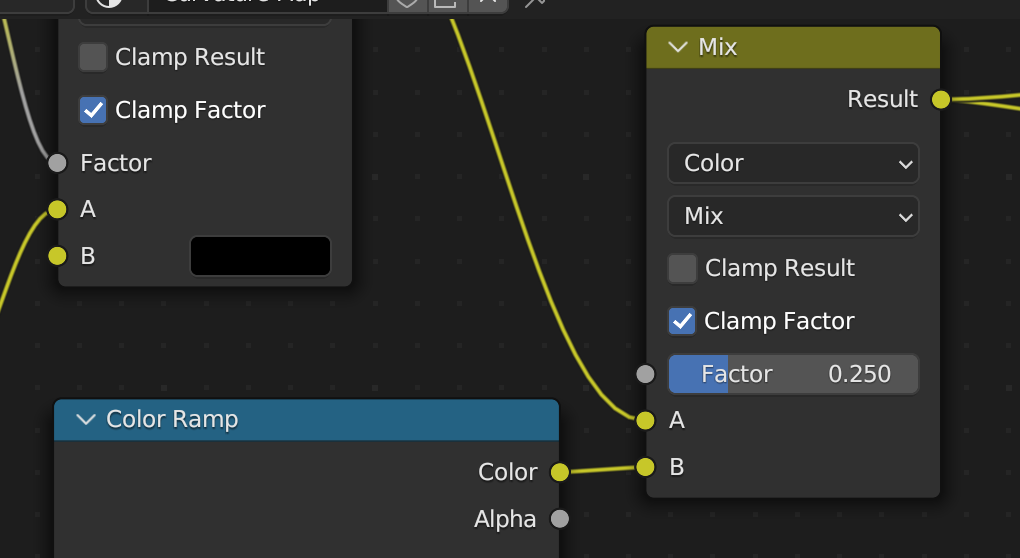This screenshot has width=1020, height=558.
Task: Click the Factor 0.250 slider
Action: (x=792, y=374)
